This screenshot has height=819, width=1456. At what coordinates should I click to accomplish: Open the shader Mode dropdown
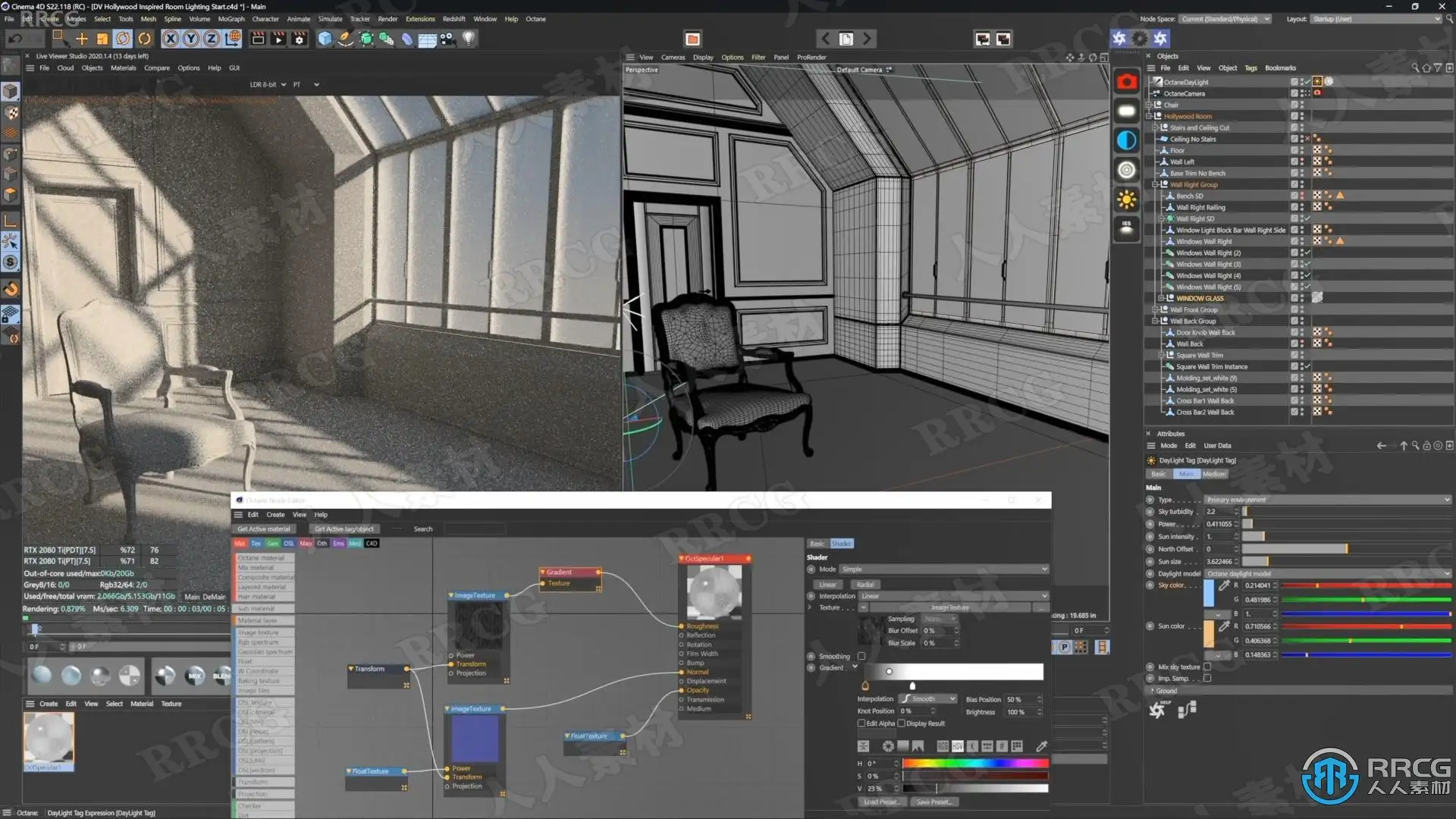tap(943, 570)
